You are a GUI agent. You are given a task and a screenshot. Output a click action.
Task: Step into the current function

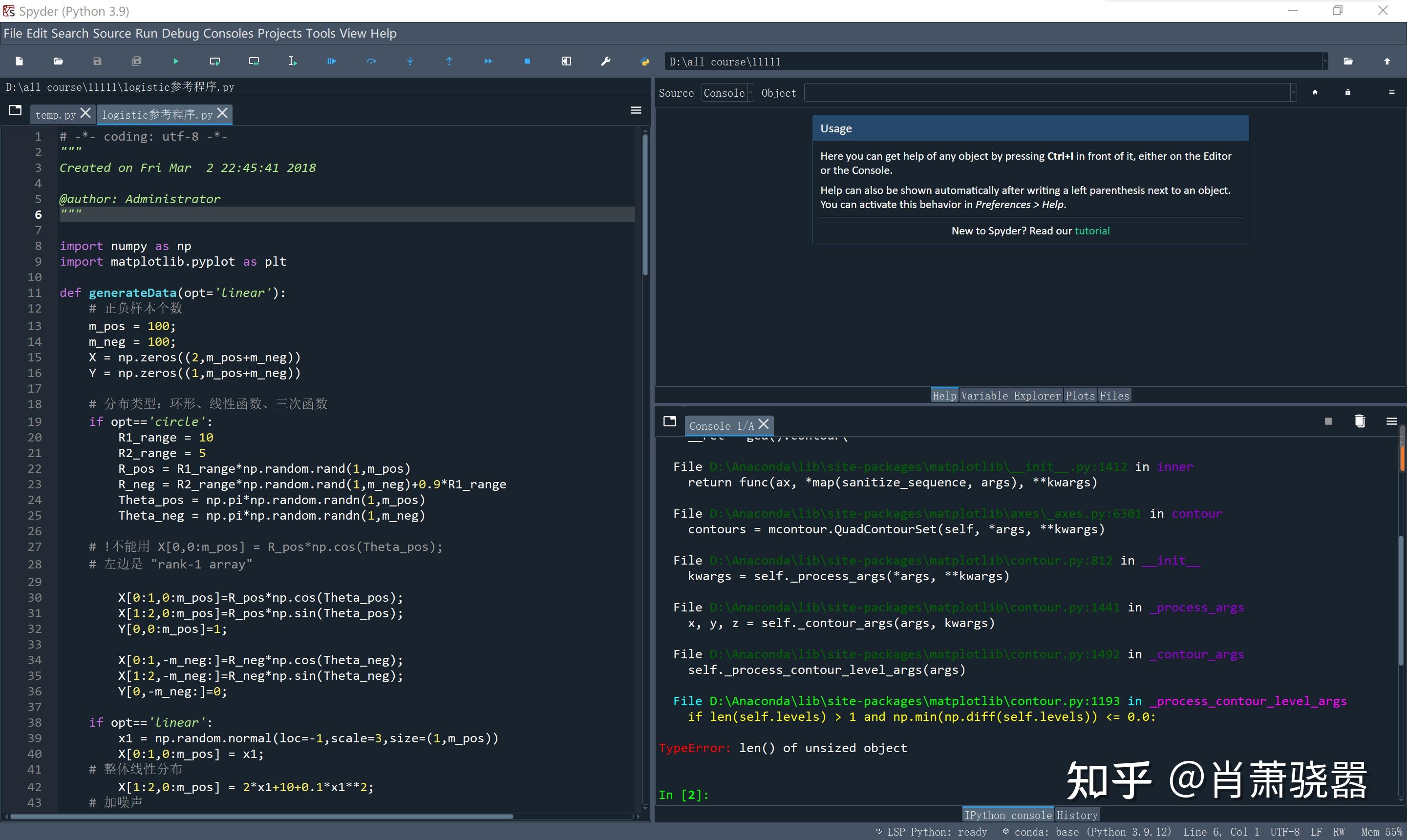pos(410,61)
